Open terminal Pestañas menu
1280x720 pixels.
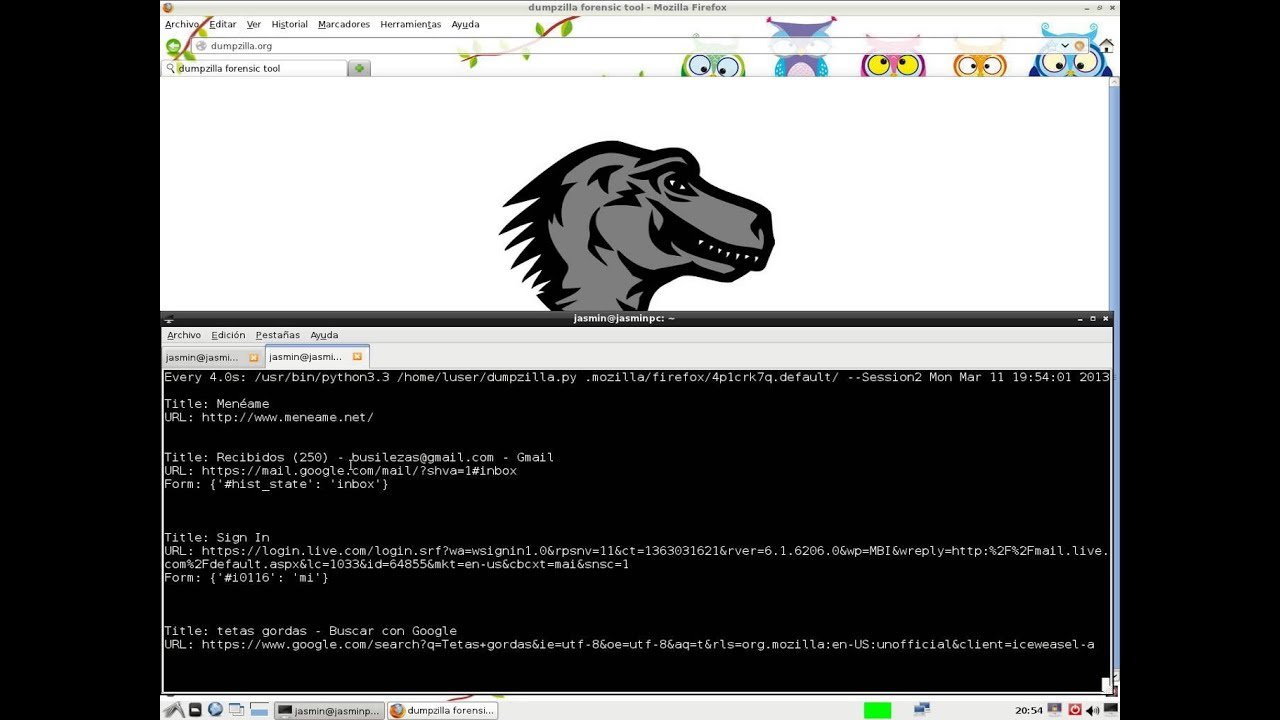(278, 335)
